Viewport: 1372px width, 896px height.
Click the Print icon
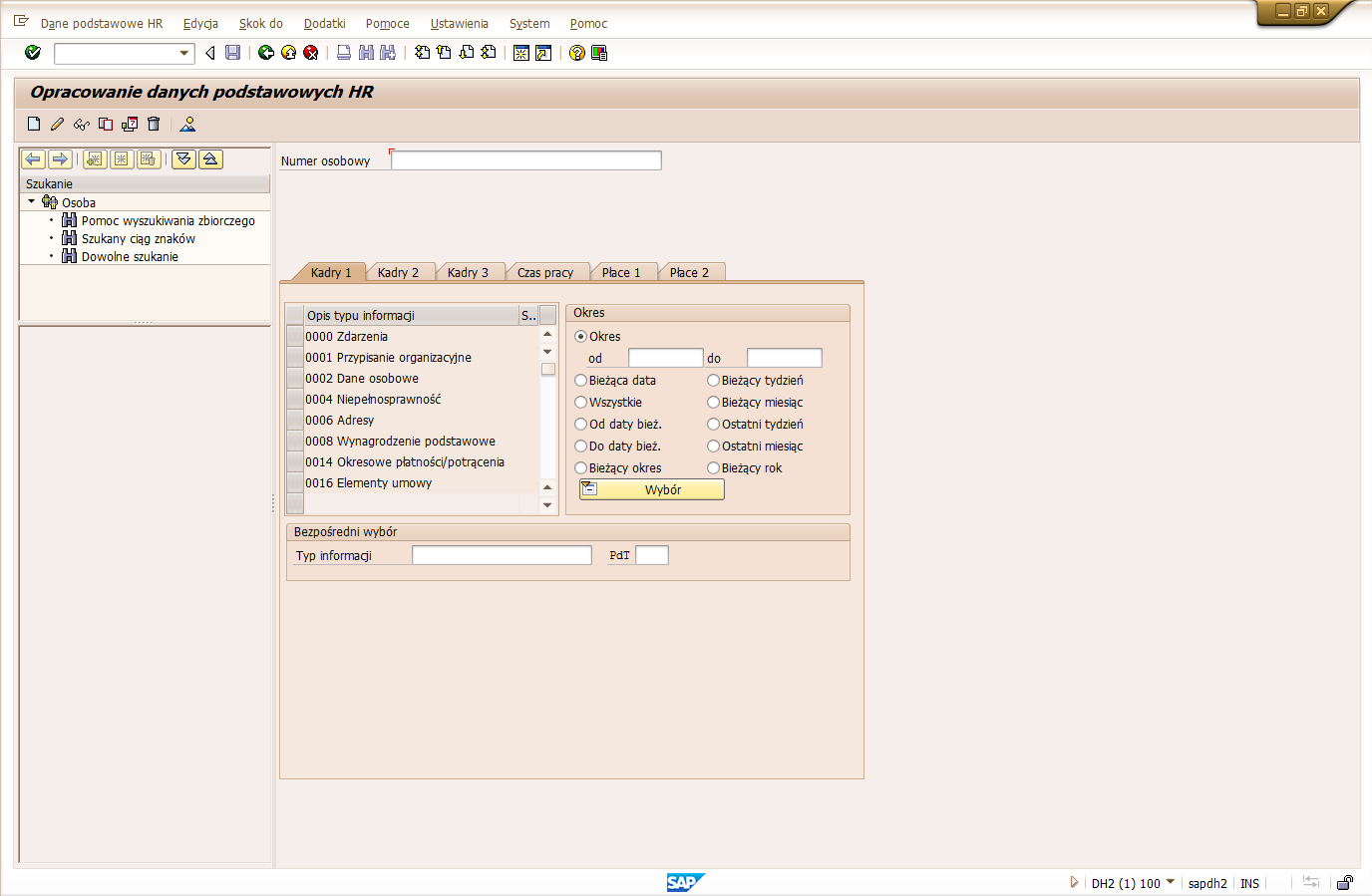pos(344,53)
